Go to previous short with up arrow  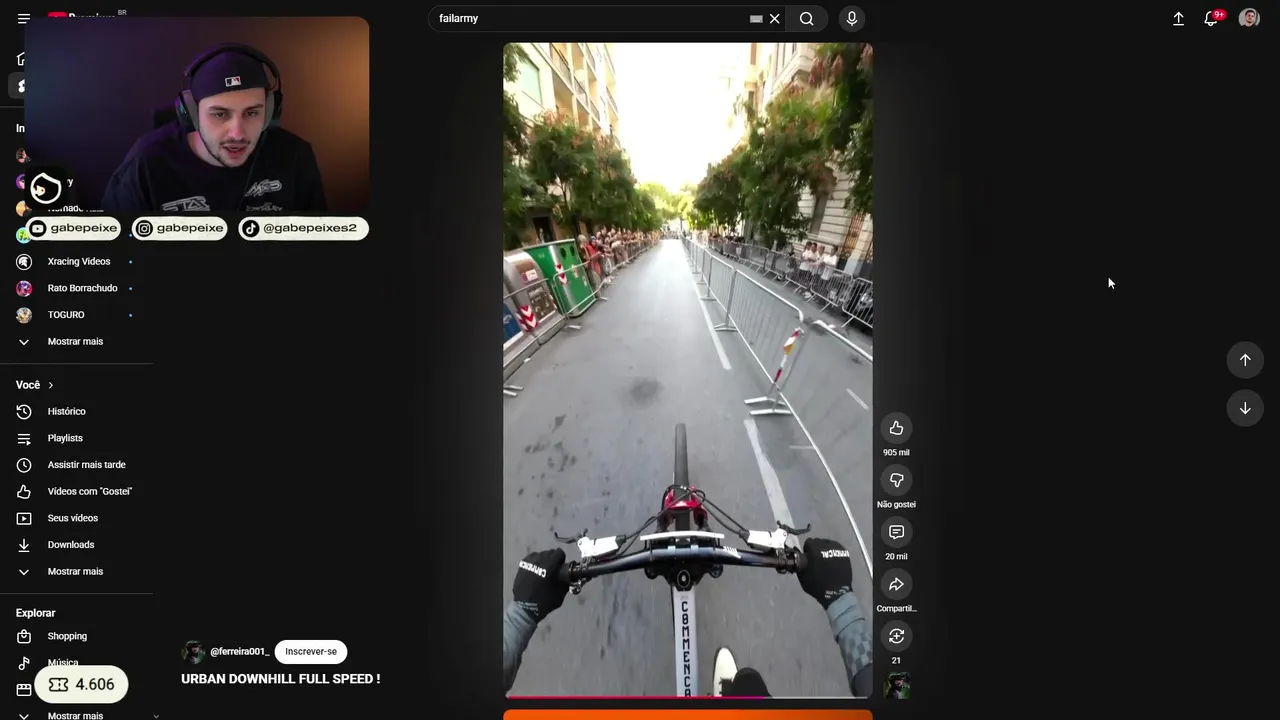(1245, 360)
